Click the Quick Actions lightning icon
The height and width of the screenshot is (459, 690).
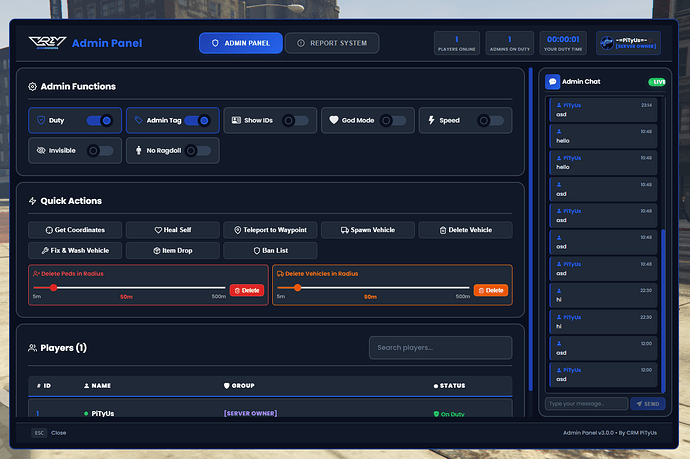point(33,201)
